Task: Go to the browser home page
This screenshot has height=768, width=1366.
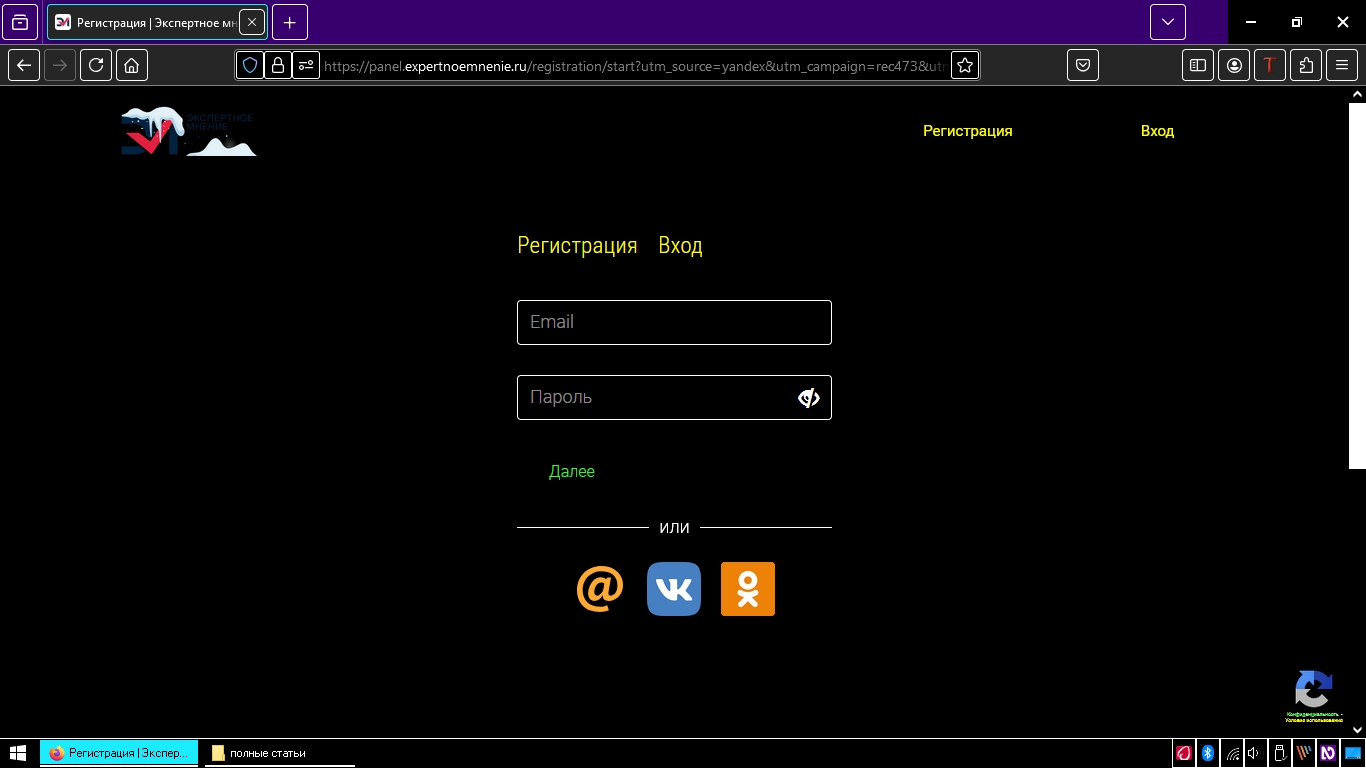Action: tap(132, 65)
